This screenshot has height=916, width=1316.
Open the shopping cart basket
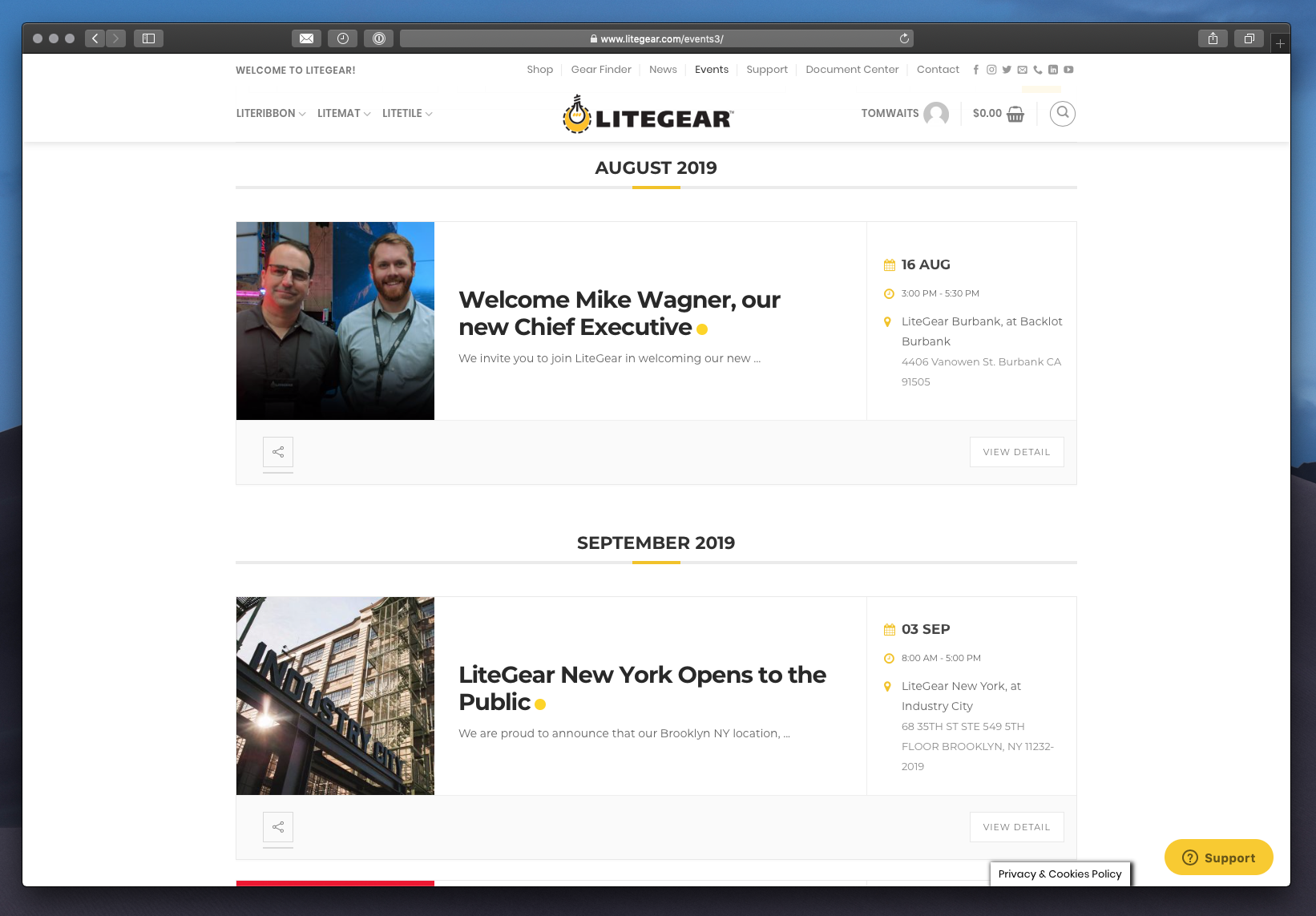coord(1015,114)
